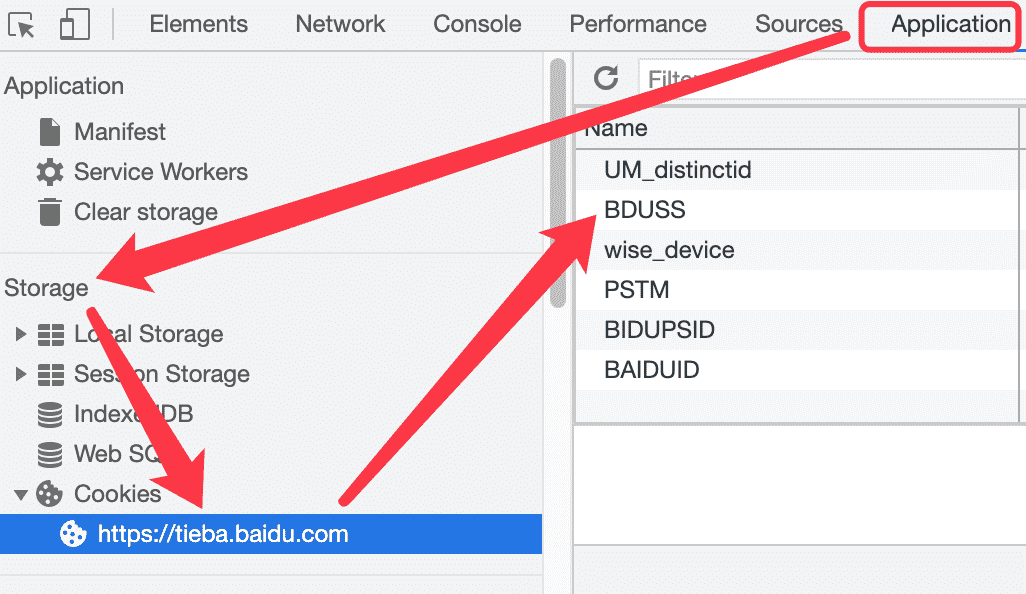Select the IndexedDB database icon
This screenshot has height=594, width=1026.
(x=50, y=414)
